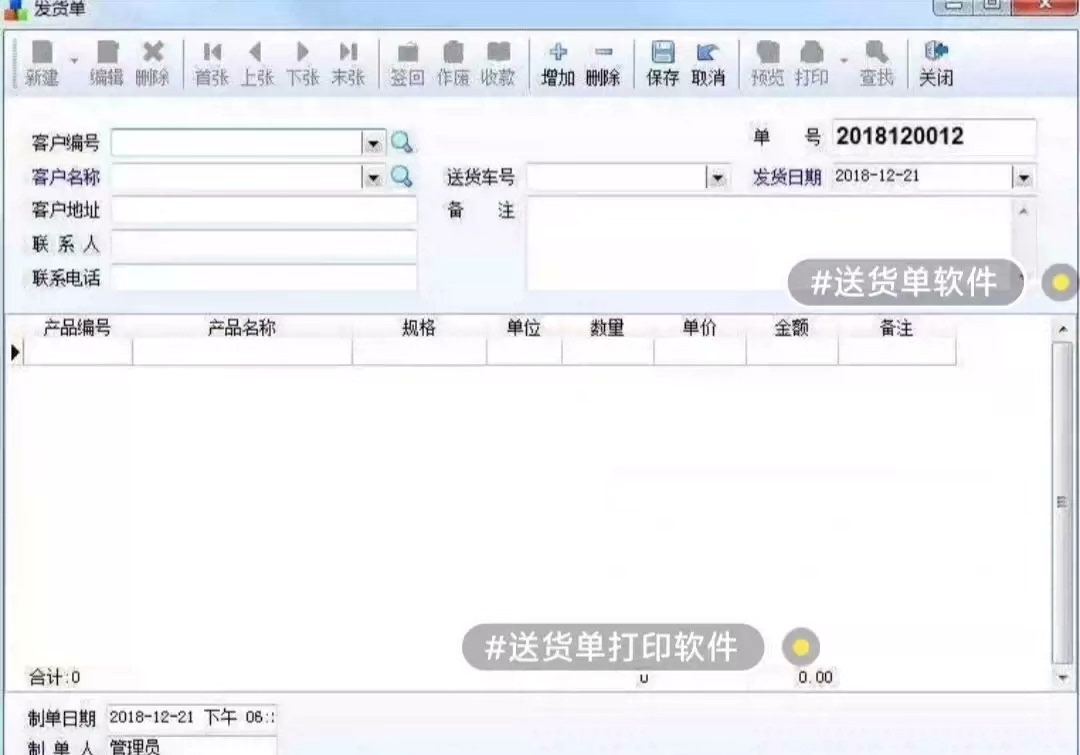The width and height of the screenshot is (1080, 755).
Task: Click the 单位 column header
Action: pos(523,328)
